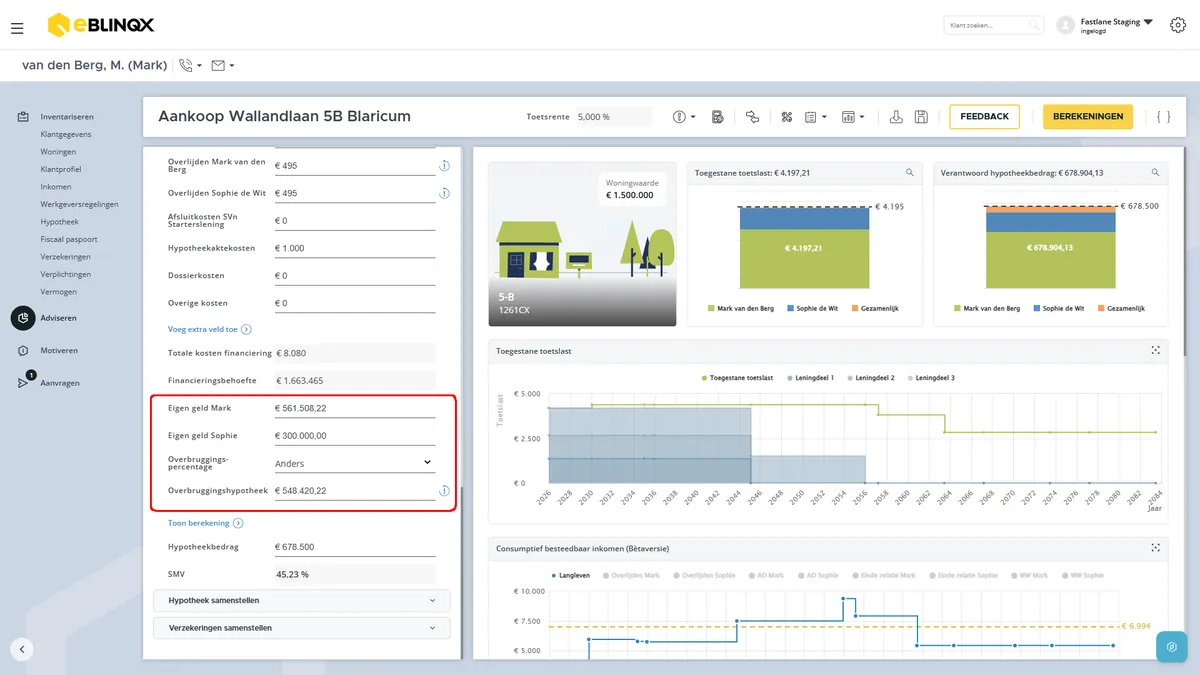Click the Toon berekening link
The width and height of the screenshot is (1200, 675).
(x=205, y=523)
